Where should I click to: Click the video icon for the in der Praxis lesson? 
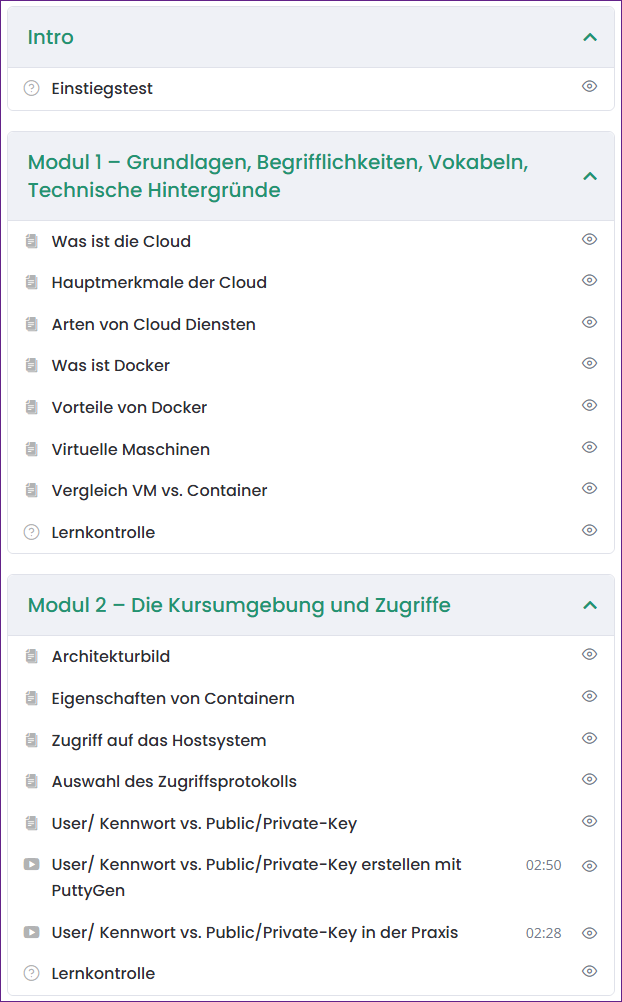[31, 932]
